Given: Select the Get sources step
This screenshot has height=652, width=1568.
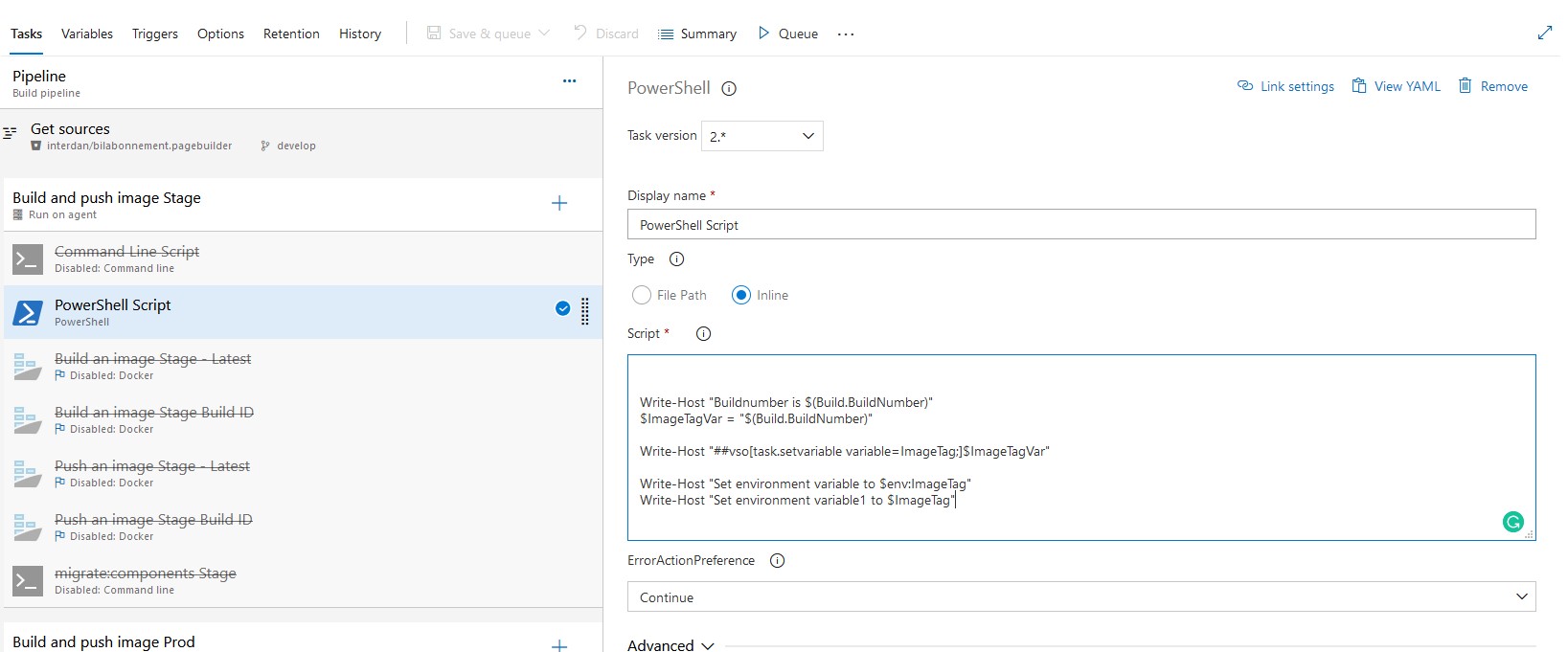Looking at the screenshot, I should [301, 136].
